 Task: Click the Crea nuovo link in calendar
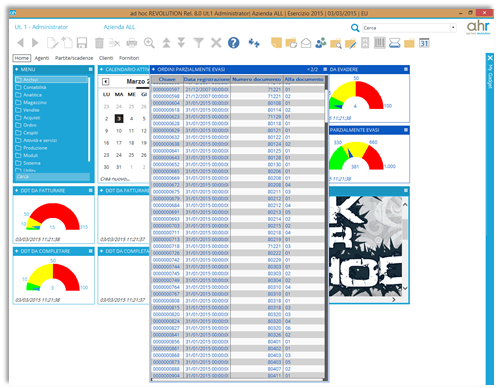click(115, 179)
